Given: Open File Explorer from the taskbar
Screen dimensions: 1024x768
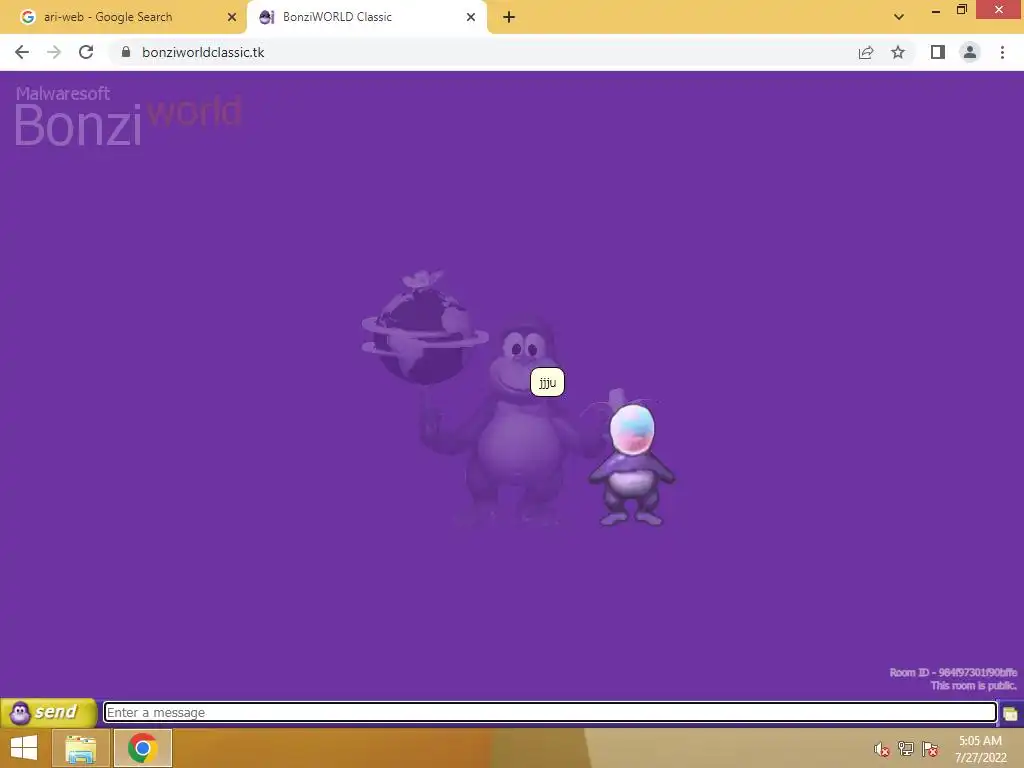Looking at the screenshot, I should pyautogui.click(x=80, y=748).
